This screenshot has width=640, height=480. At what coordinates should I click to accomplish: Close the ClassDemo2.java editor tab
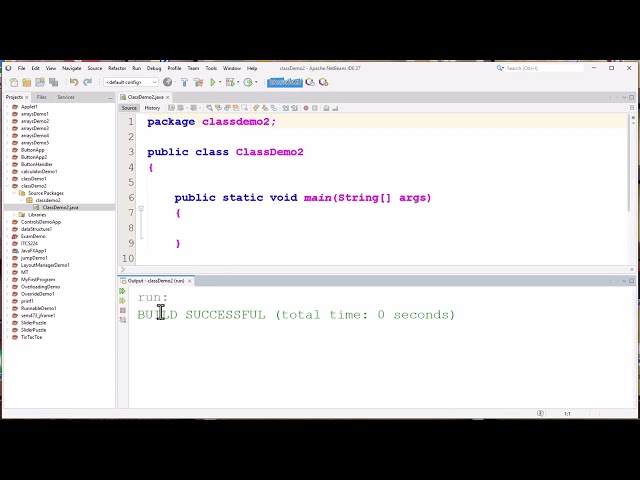(167, 97)
